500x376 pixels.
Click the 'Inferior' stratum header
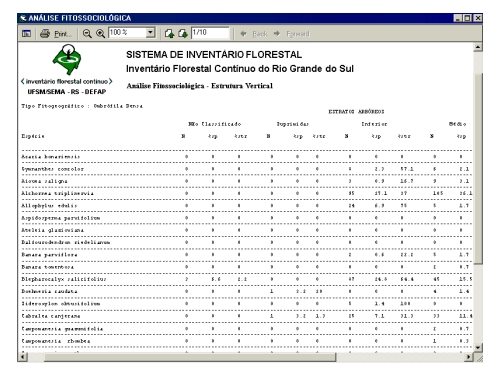[374, 124]
